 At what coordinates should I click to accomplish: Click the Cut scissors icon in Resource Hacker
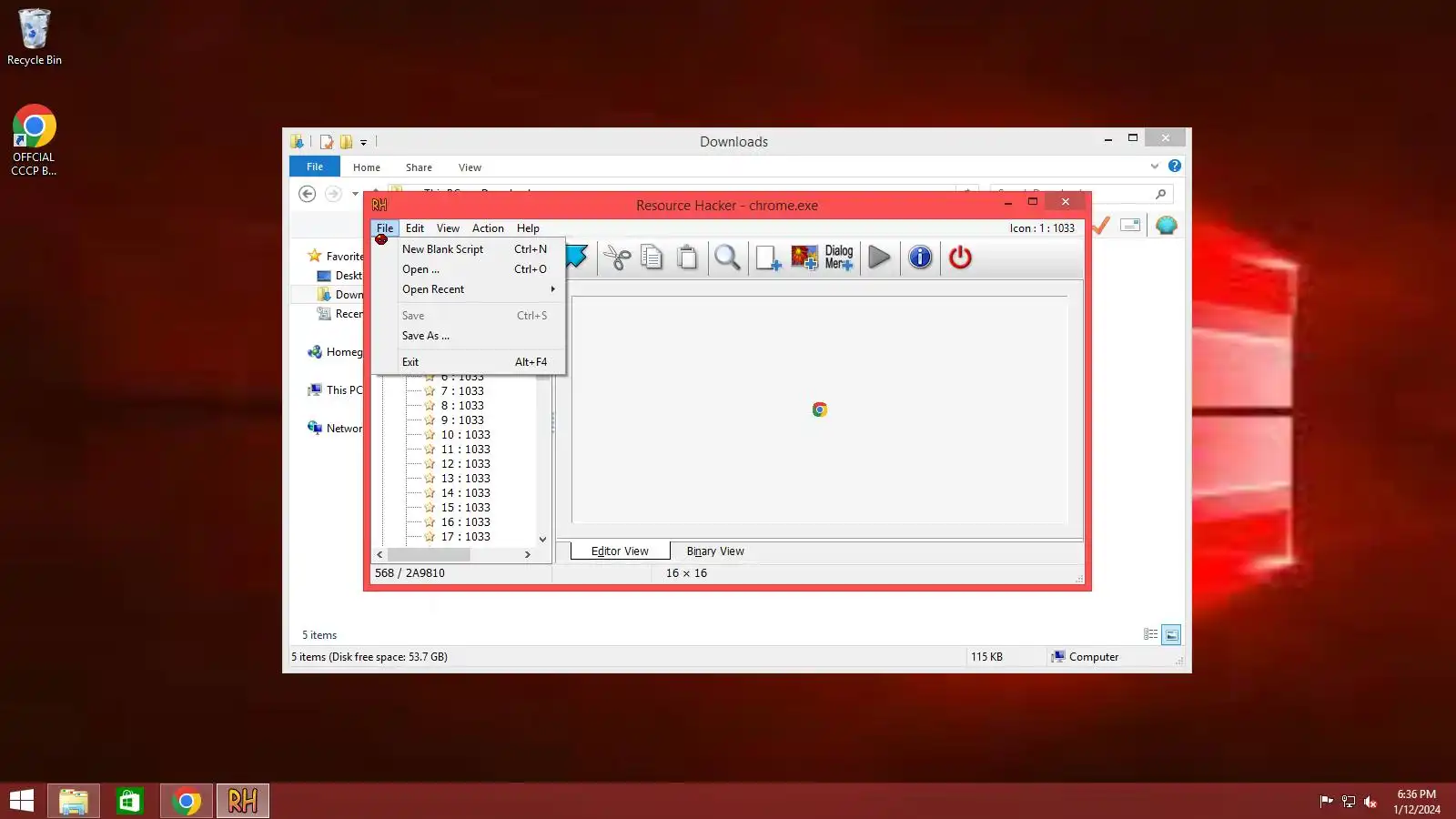point(617,258)
